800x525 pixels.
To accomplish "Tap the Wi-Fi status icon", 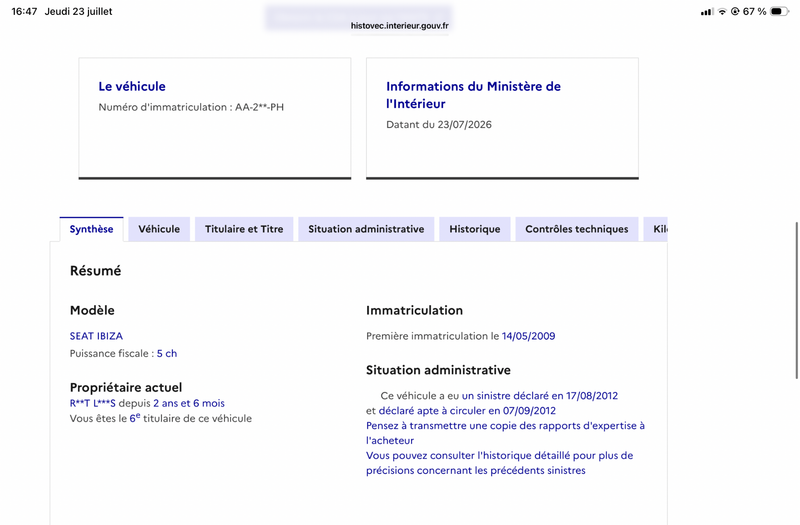I will (x=722, y=12).
